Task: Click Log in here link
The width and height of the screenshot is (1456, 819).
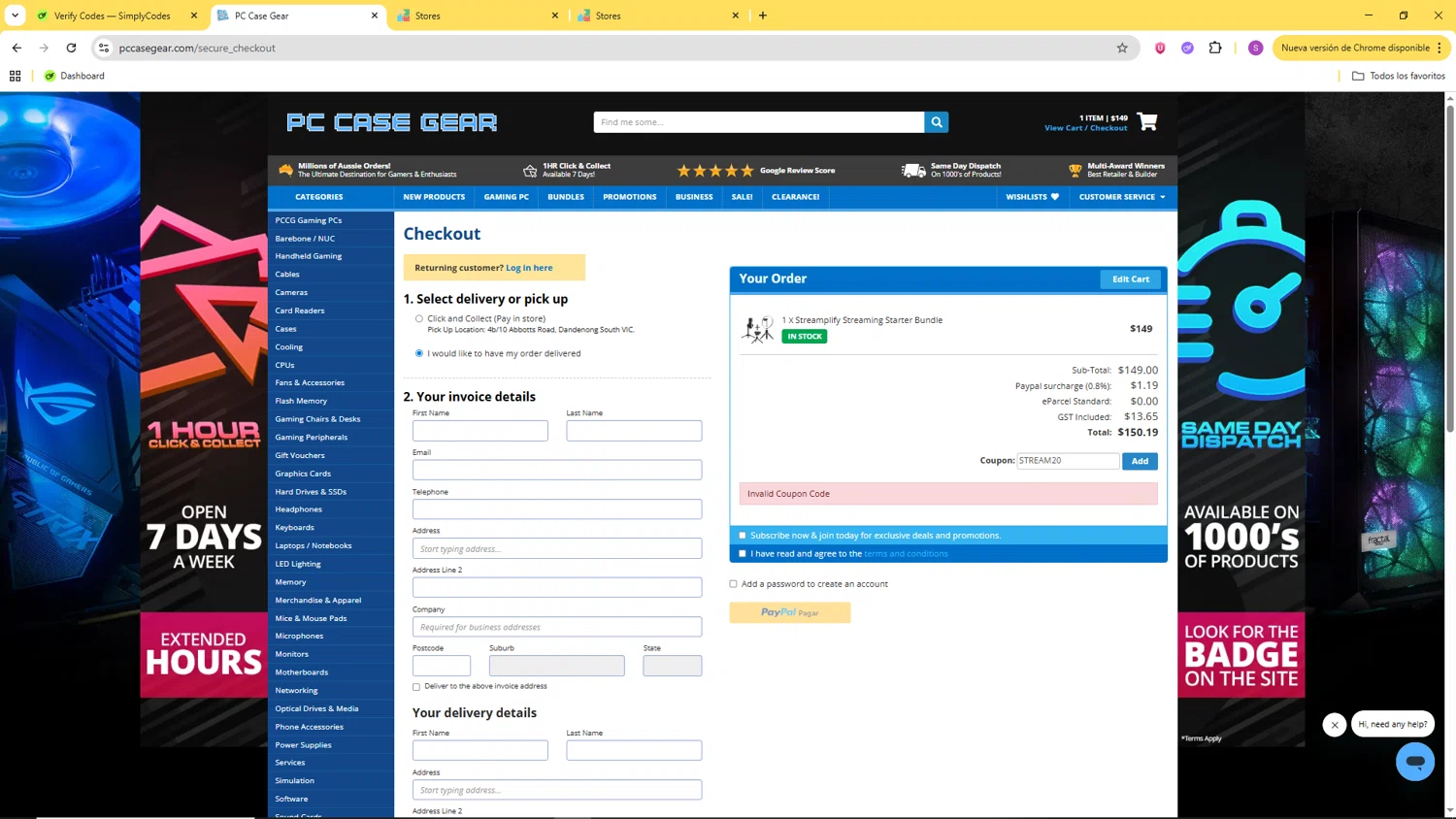Action: tap(529, 268)
